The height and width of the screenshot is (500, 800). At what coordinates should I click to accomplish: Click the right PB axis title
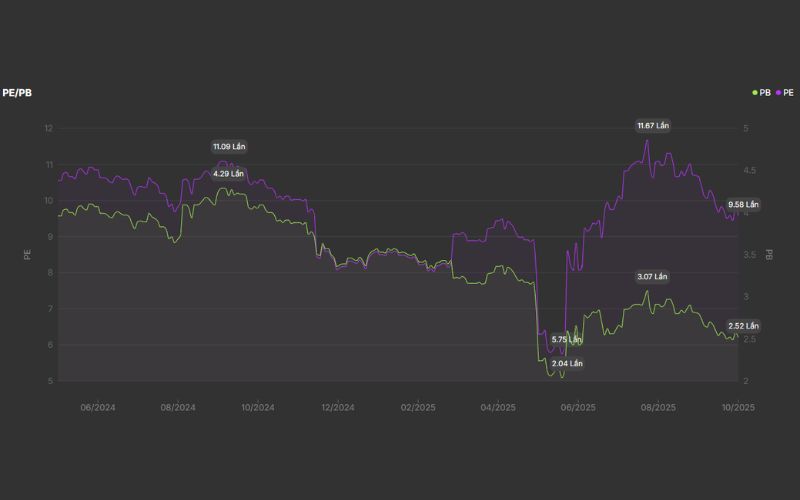coord(768,255)
